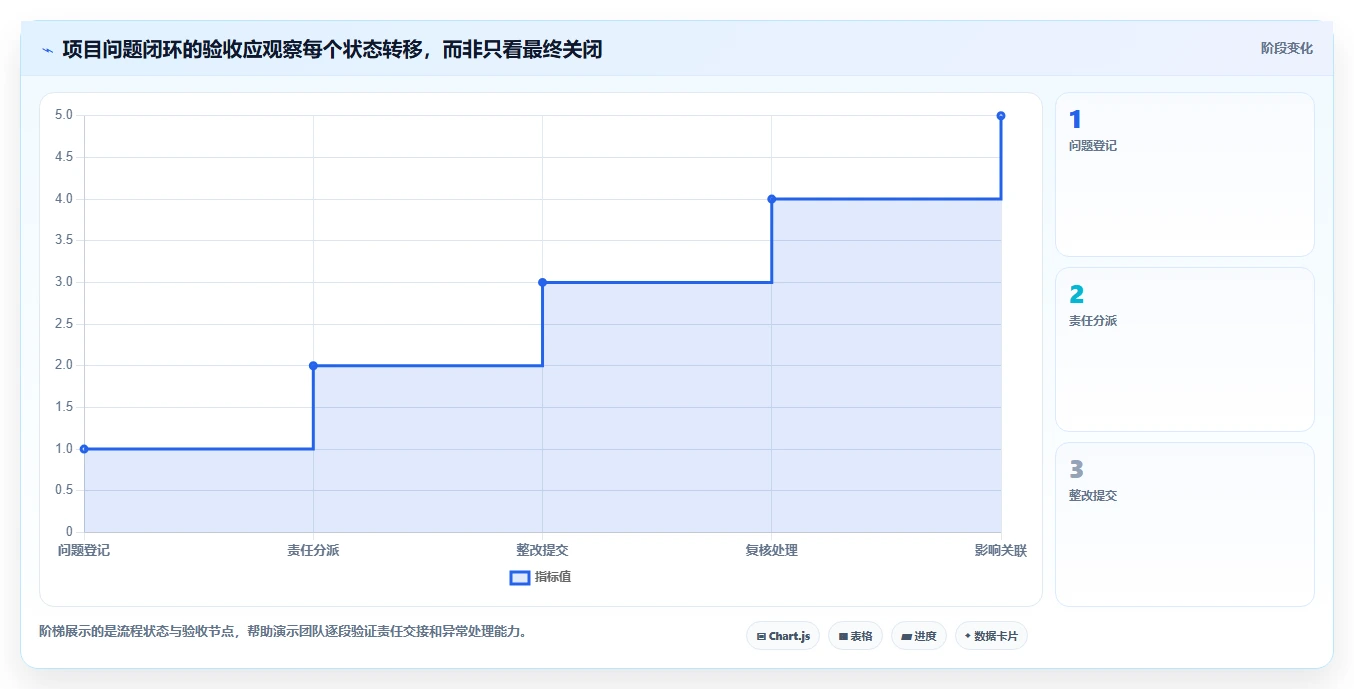The width and height of the screenshot is (1354, 689).
Task: Click the sparkle icon in 数据卡片 chip
Action: 968,636
